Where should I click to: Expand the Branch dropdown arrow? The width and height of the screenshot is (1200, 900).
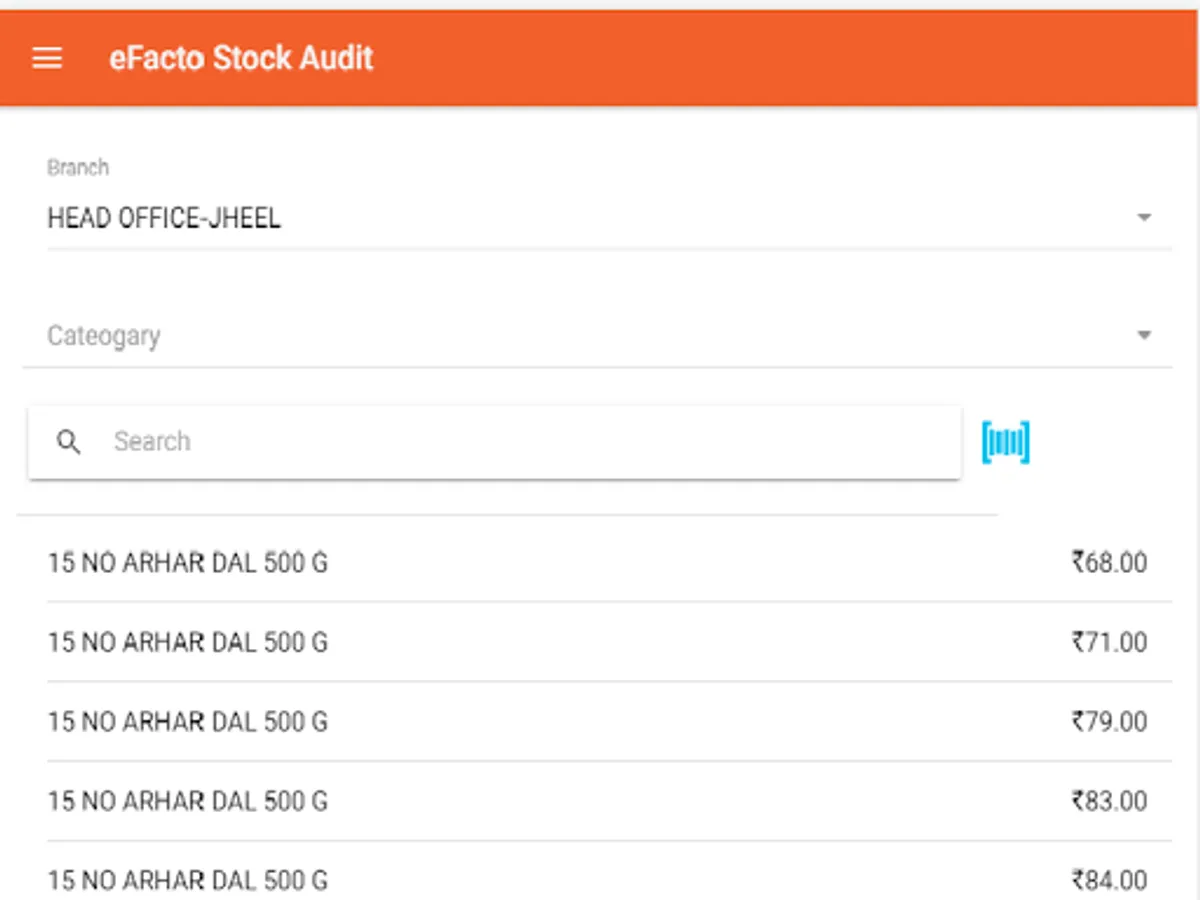coord(1145,218)
